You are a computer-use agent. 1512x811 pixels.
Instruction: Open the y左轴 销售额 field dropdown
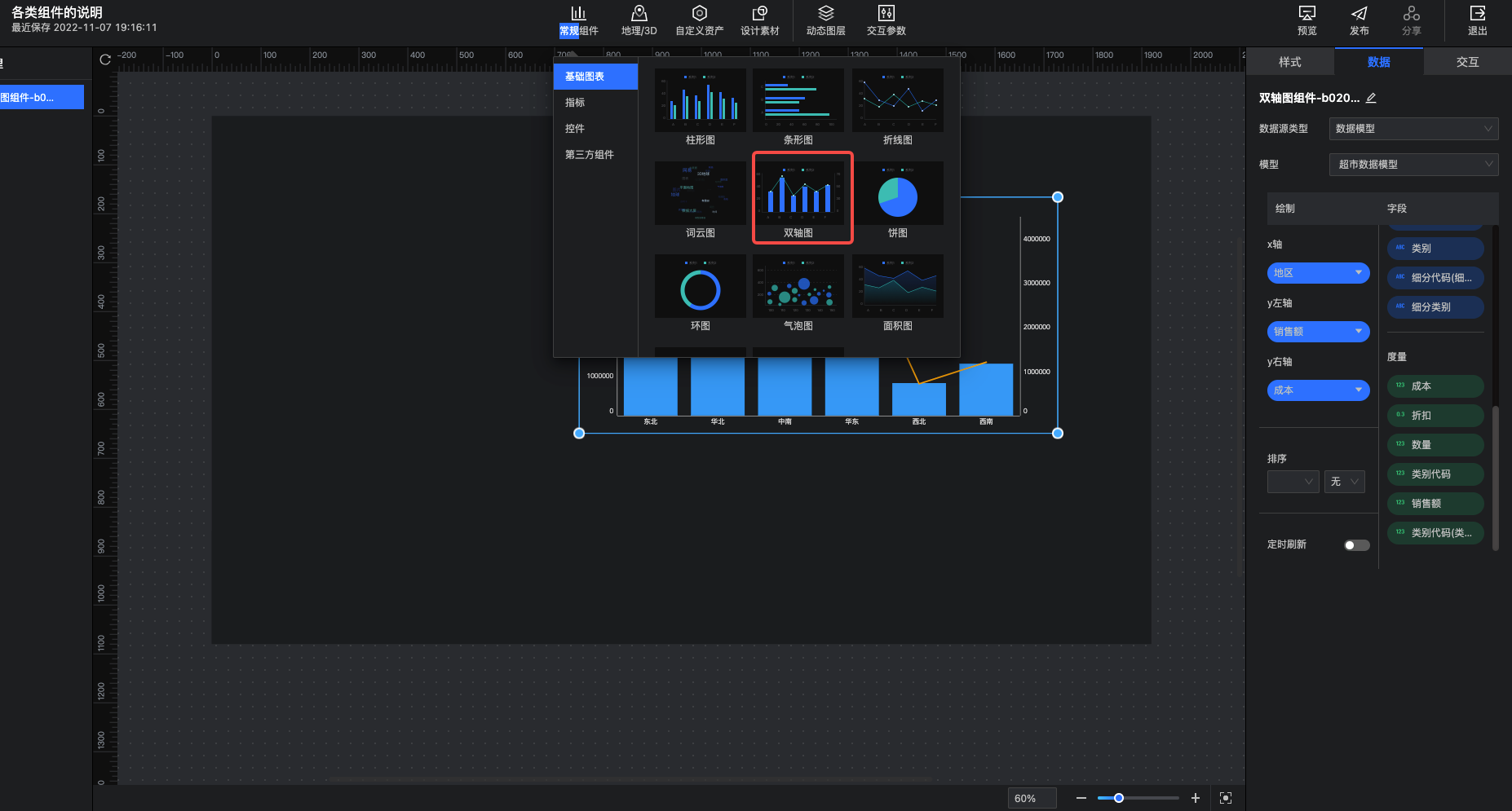point(1318,332)
